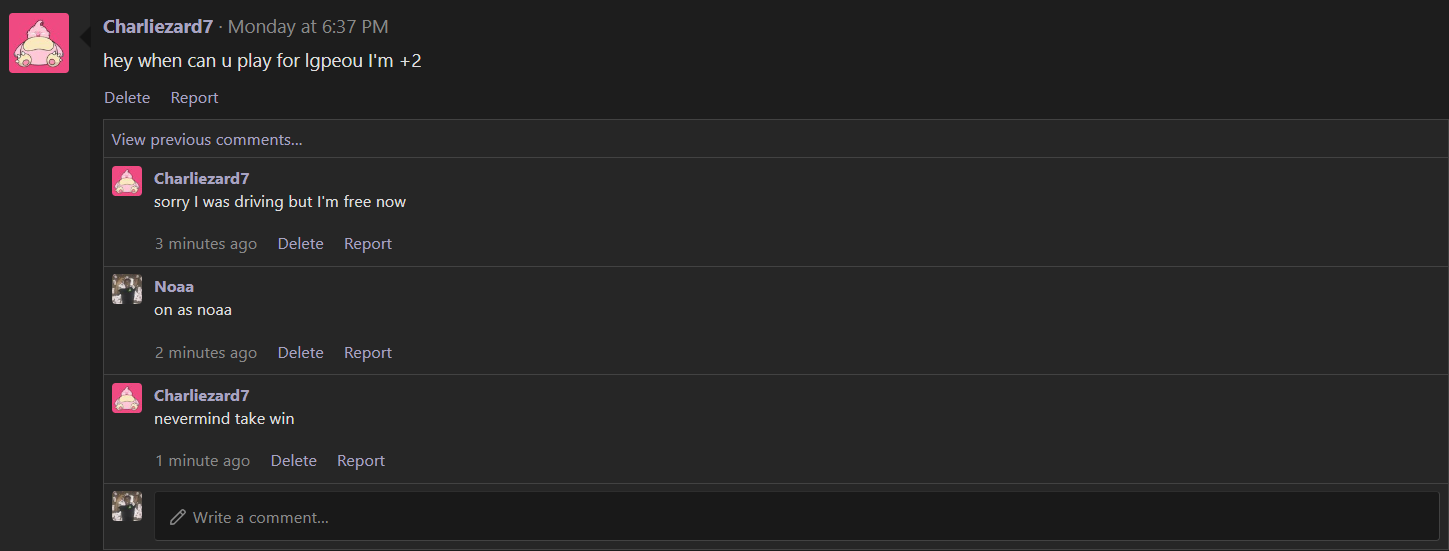Delete the 'on as noaa' comment
Viewport: 1449px width, 551px height.
tap(301, 352)
